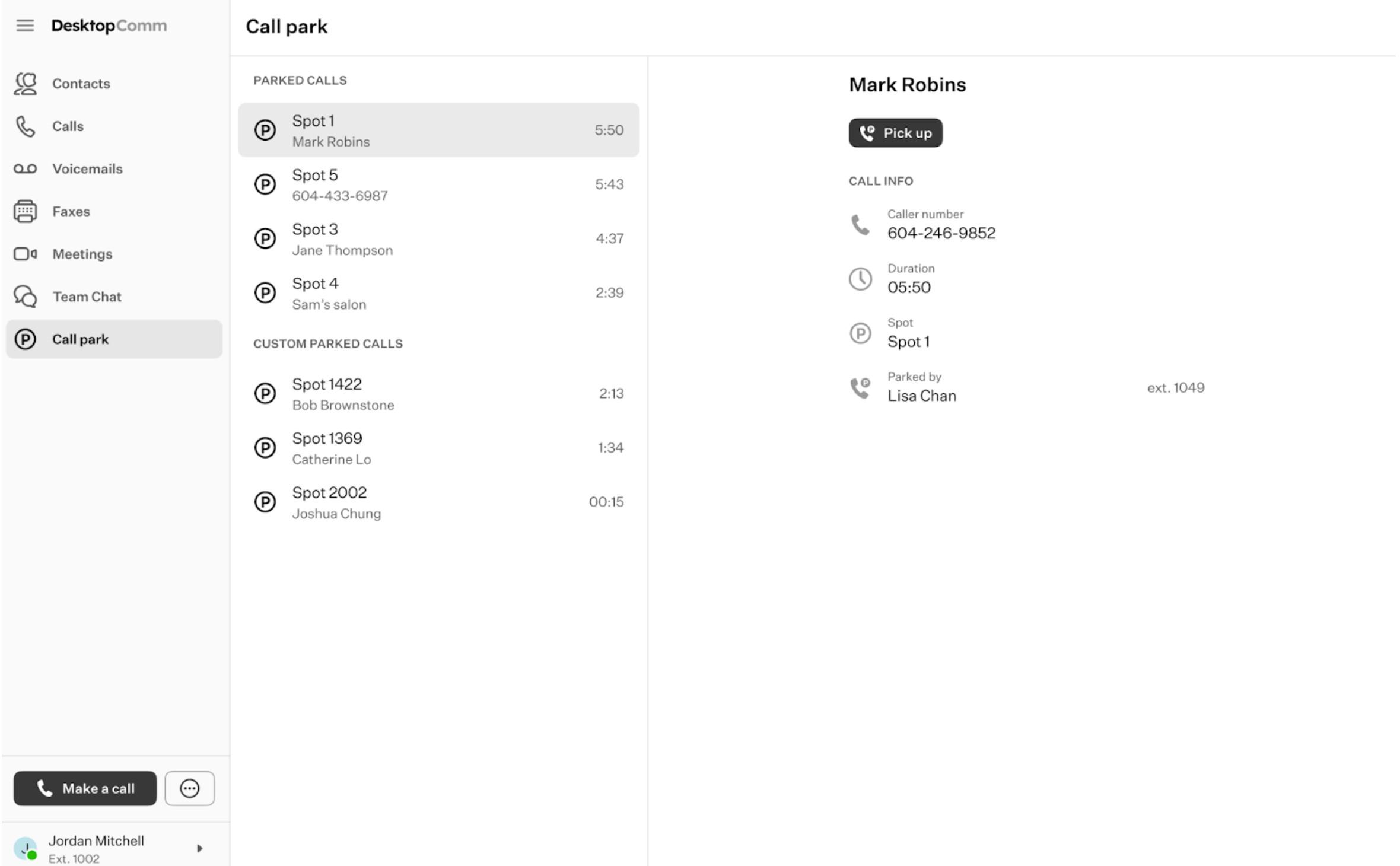Viewport: 1400px width, 866px height.
Task: Click the 00:15 timer for Spot 2002
Action: coord(606,502)
